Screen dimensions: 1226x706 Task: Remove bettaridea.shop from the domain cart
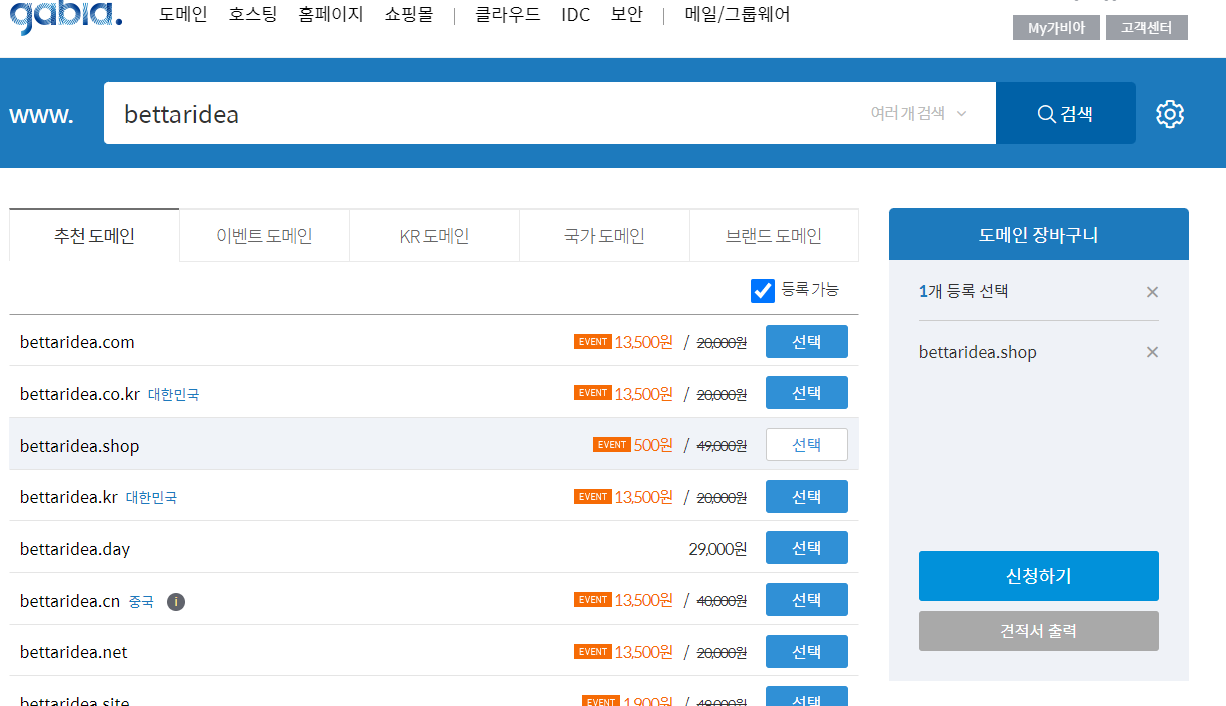tap(1152, 352)
